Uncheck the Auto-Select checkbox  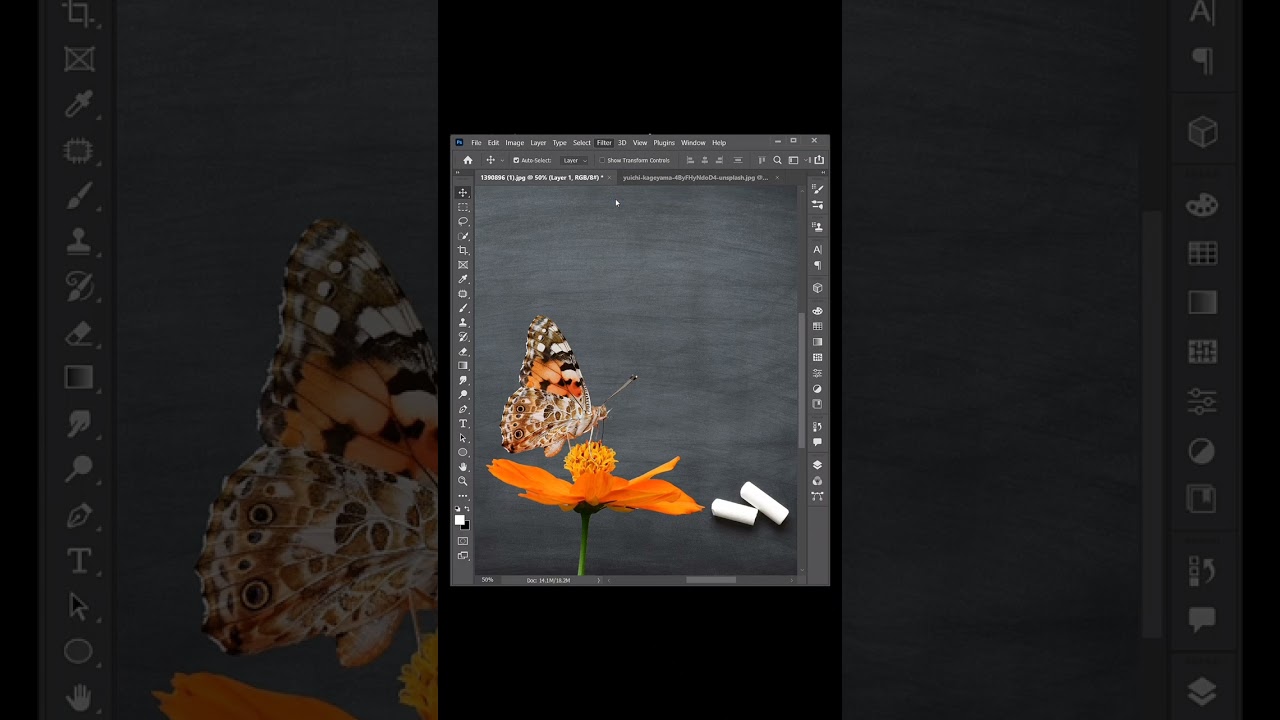(516, 160)
